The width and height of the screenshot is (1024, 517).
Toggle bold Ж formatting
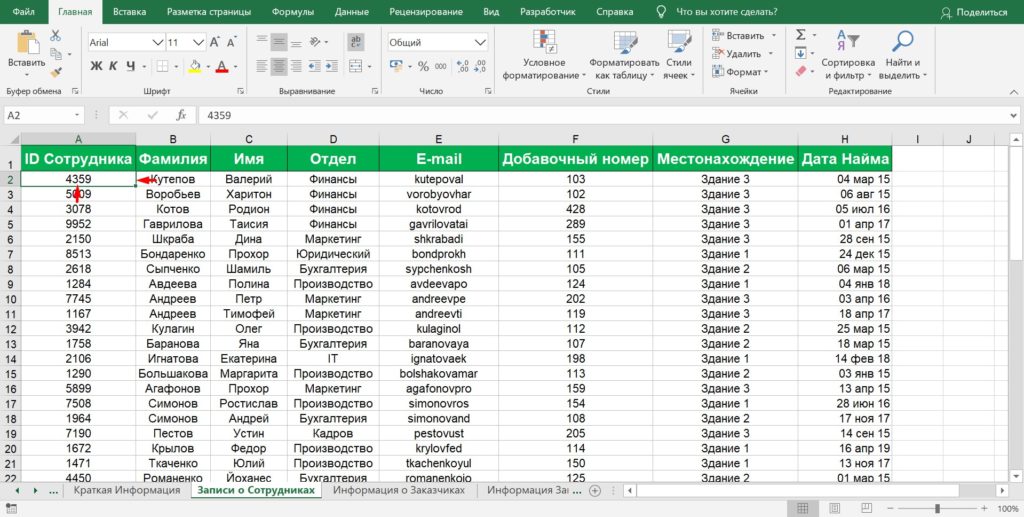point(97,66)
